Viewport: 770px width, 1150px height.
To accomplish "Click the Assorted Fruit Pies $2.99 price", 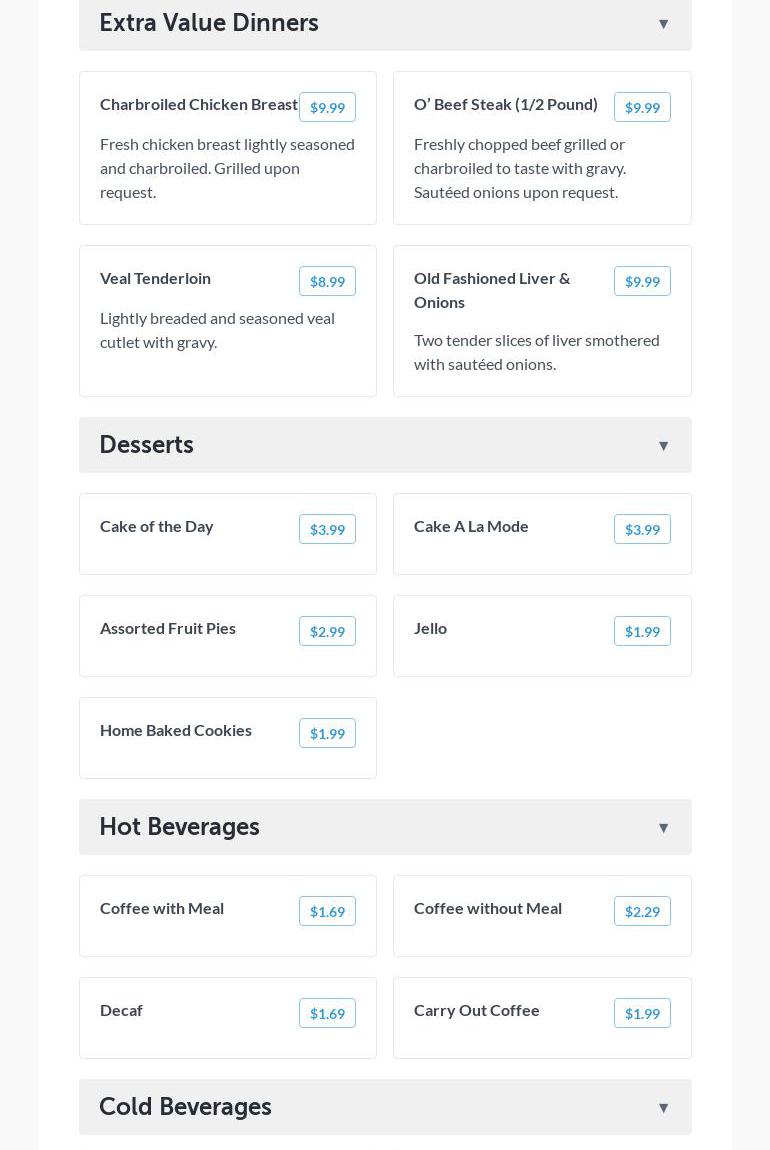I will point(327,632).
